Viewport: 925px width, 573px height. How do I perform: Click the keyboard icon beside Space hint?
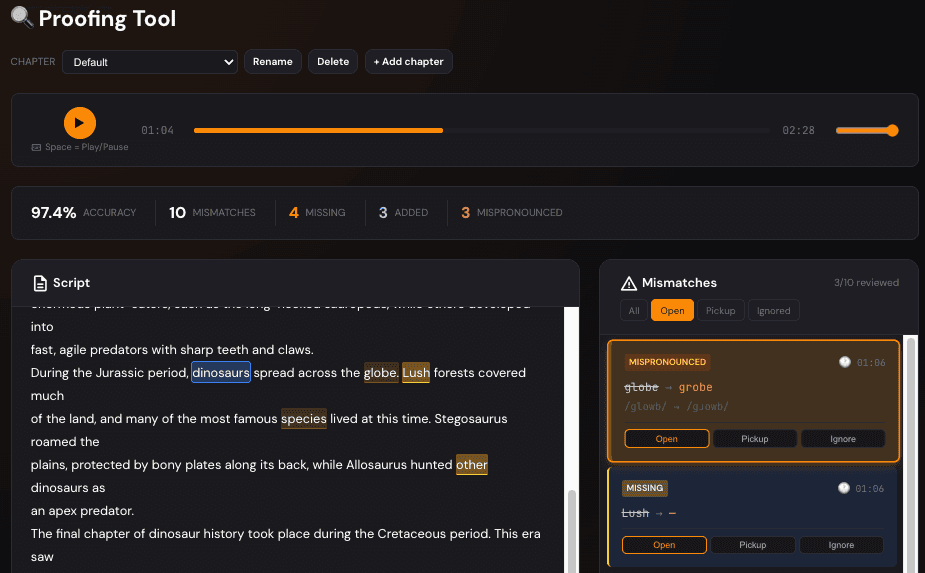(x=37, y=147)
